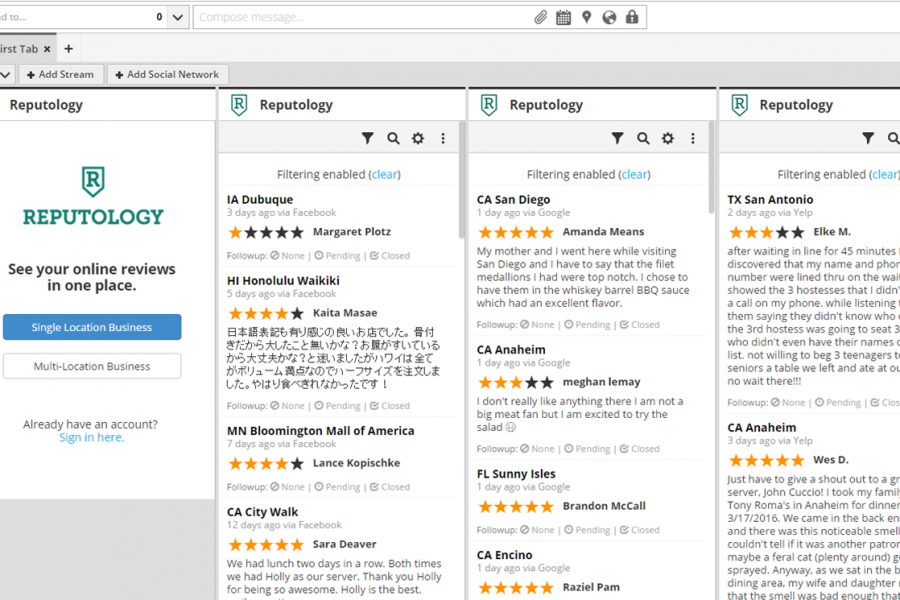Mark Elke M. review followup as Pending
The width and height of the screenshot is (900, 600).
pyautogui.click(x=838, y=402)
